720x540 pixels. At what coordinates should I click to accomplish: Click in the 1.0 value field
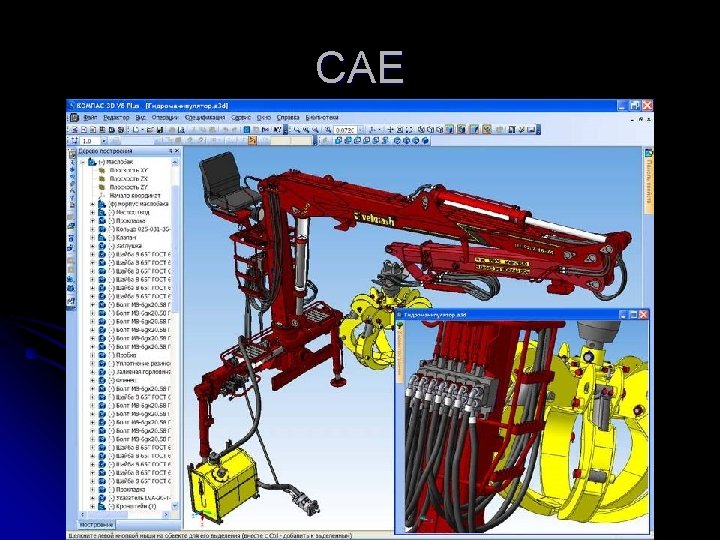(x=91, y=141)
